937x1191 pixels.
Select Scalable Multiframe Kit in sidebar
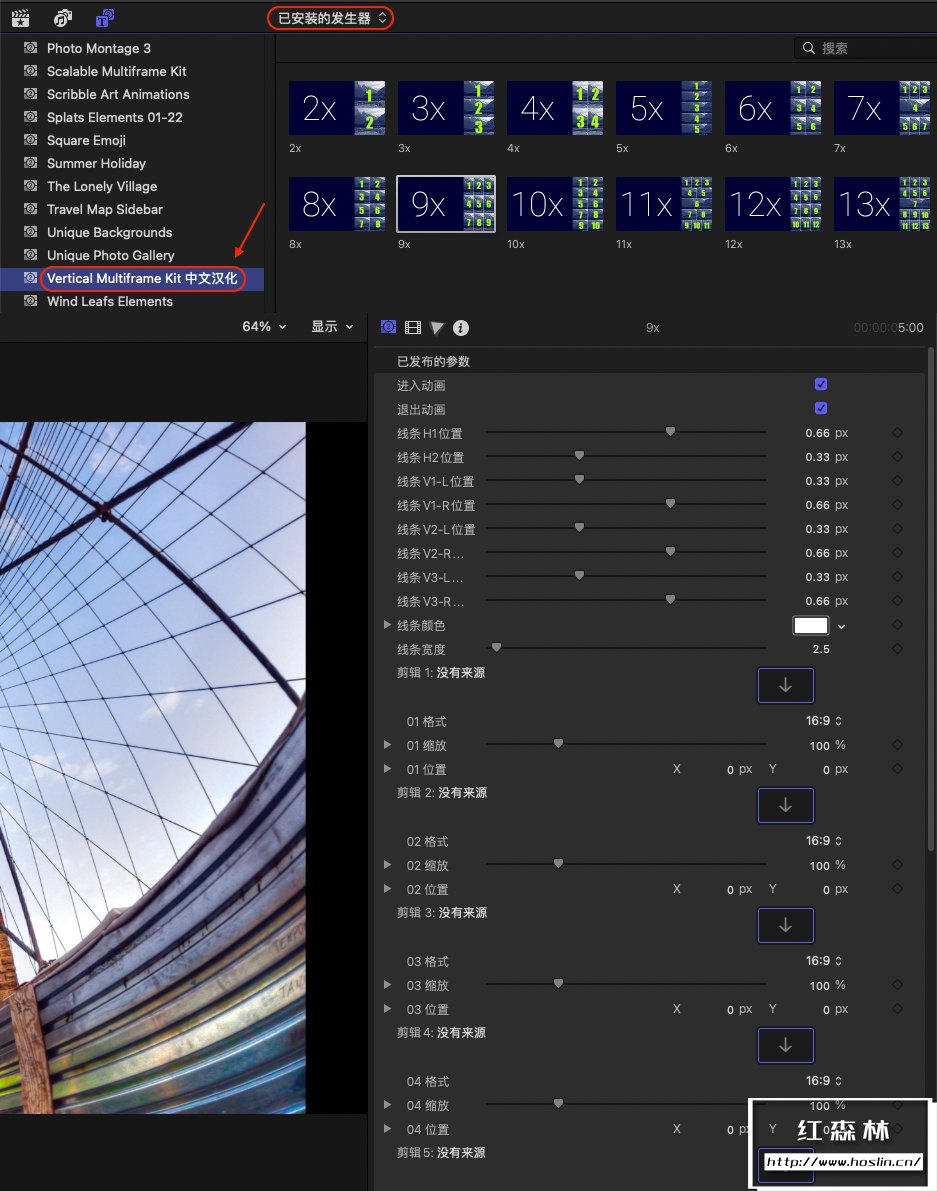pyautogui.click(x=116, y=71)
